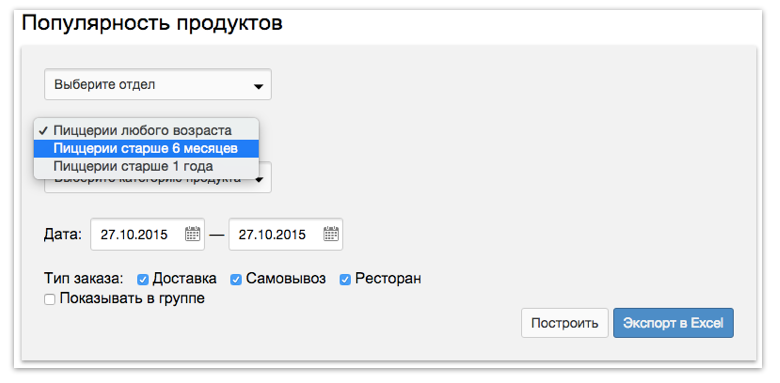Click the Экспорт в Excel button

click(673, 323)
